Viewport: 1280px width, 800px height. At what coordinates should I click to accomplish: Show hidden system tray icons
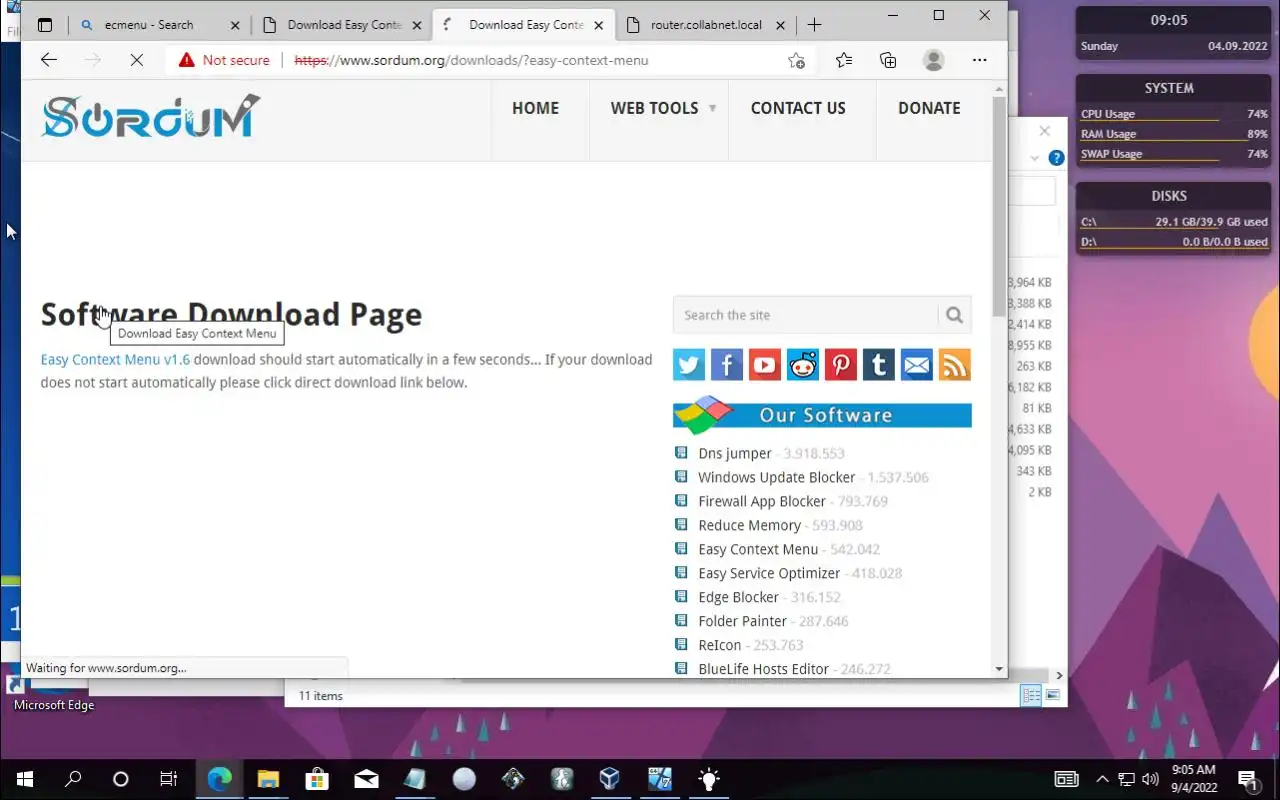(1102, 779)
